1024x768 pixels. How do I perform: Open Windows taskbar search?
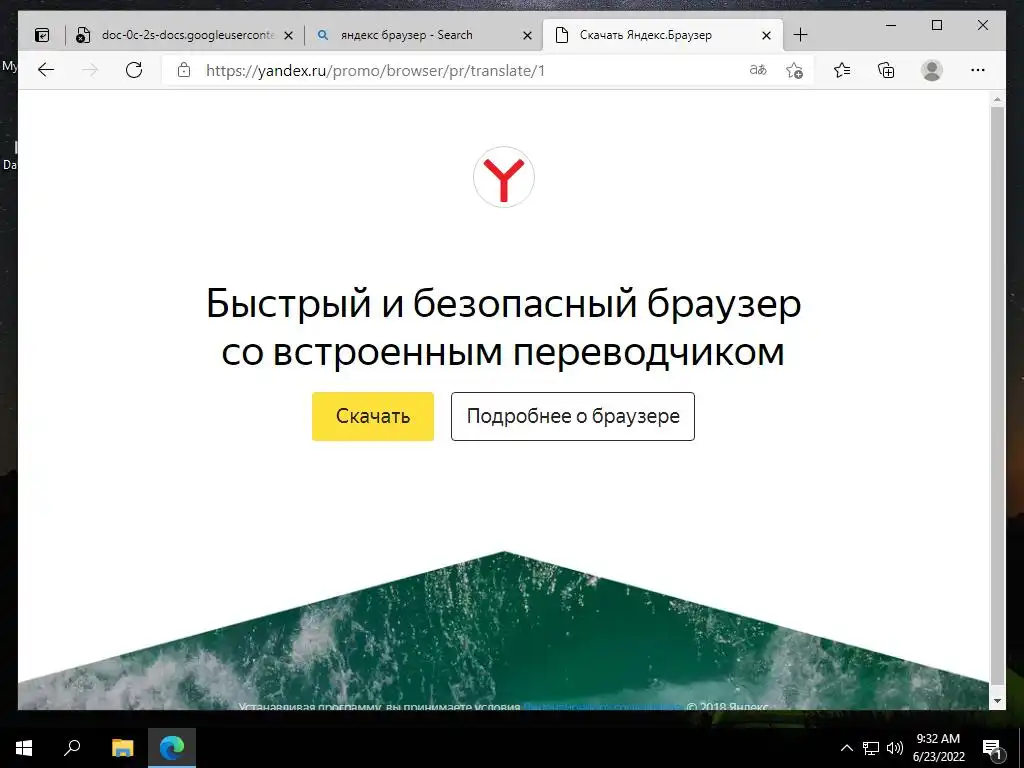(72, 748)
